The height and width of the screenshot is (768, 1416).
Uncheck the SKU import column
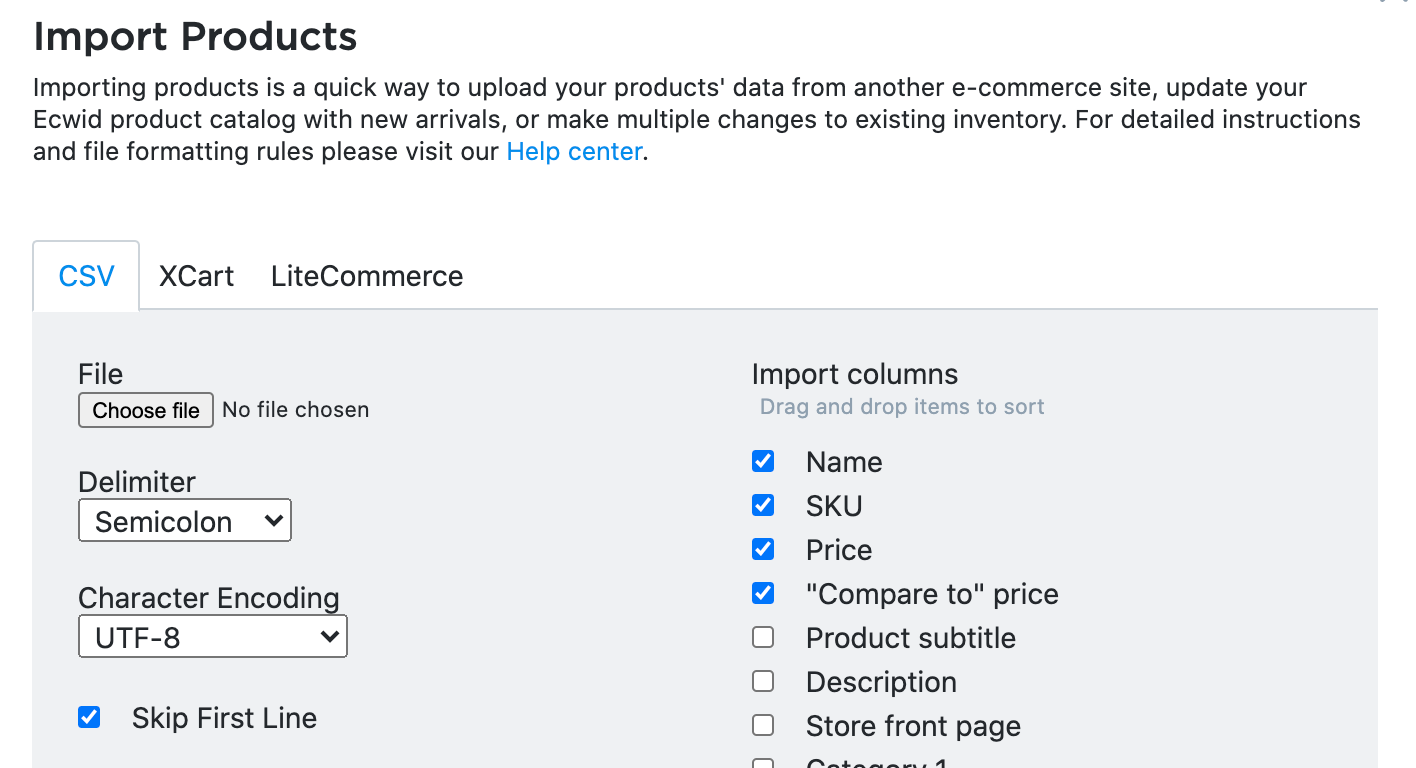point(763,505)
